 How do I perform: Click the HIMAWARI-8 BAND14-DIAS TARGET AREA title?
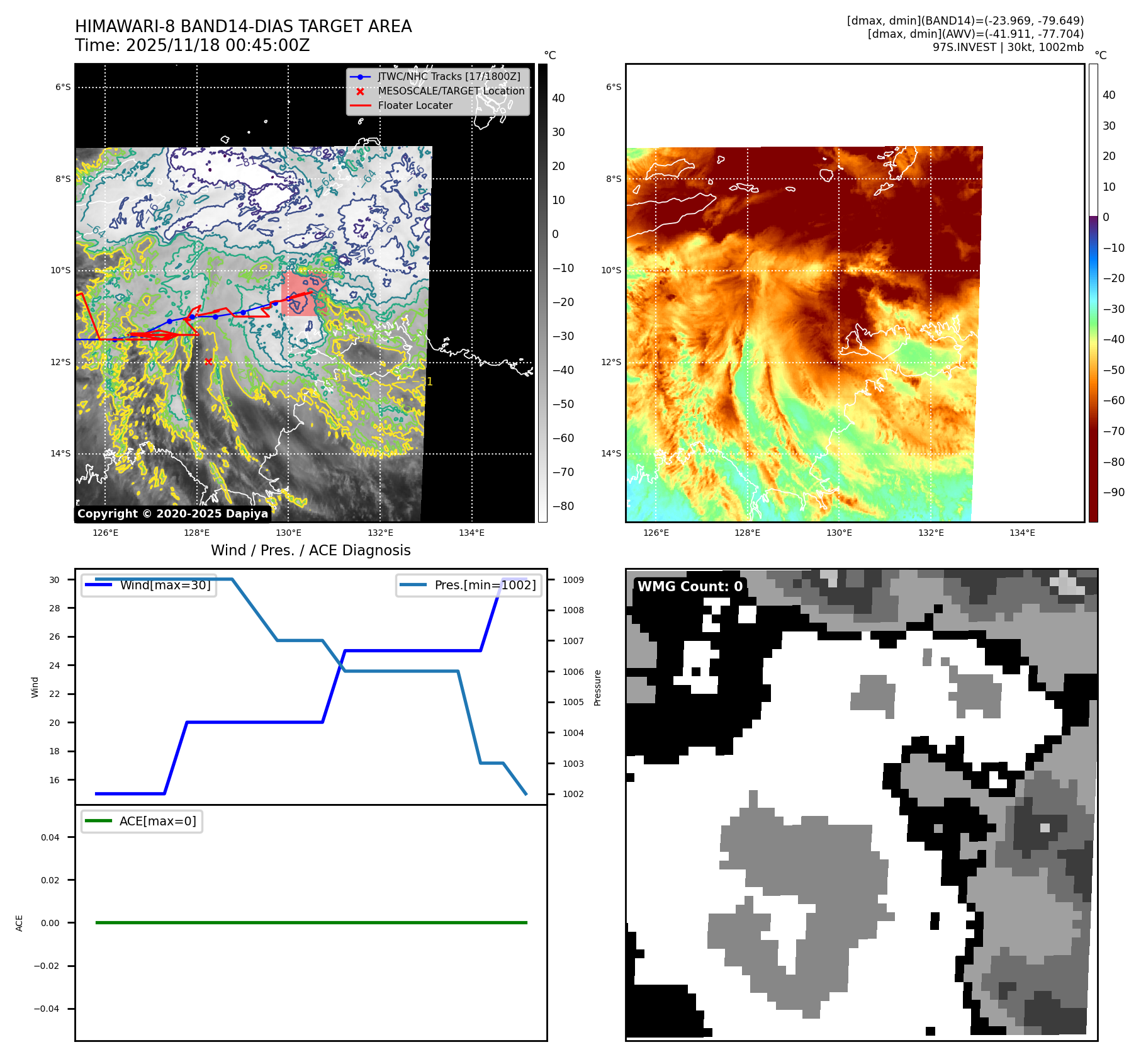[x=243, y=26]
